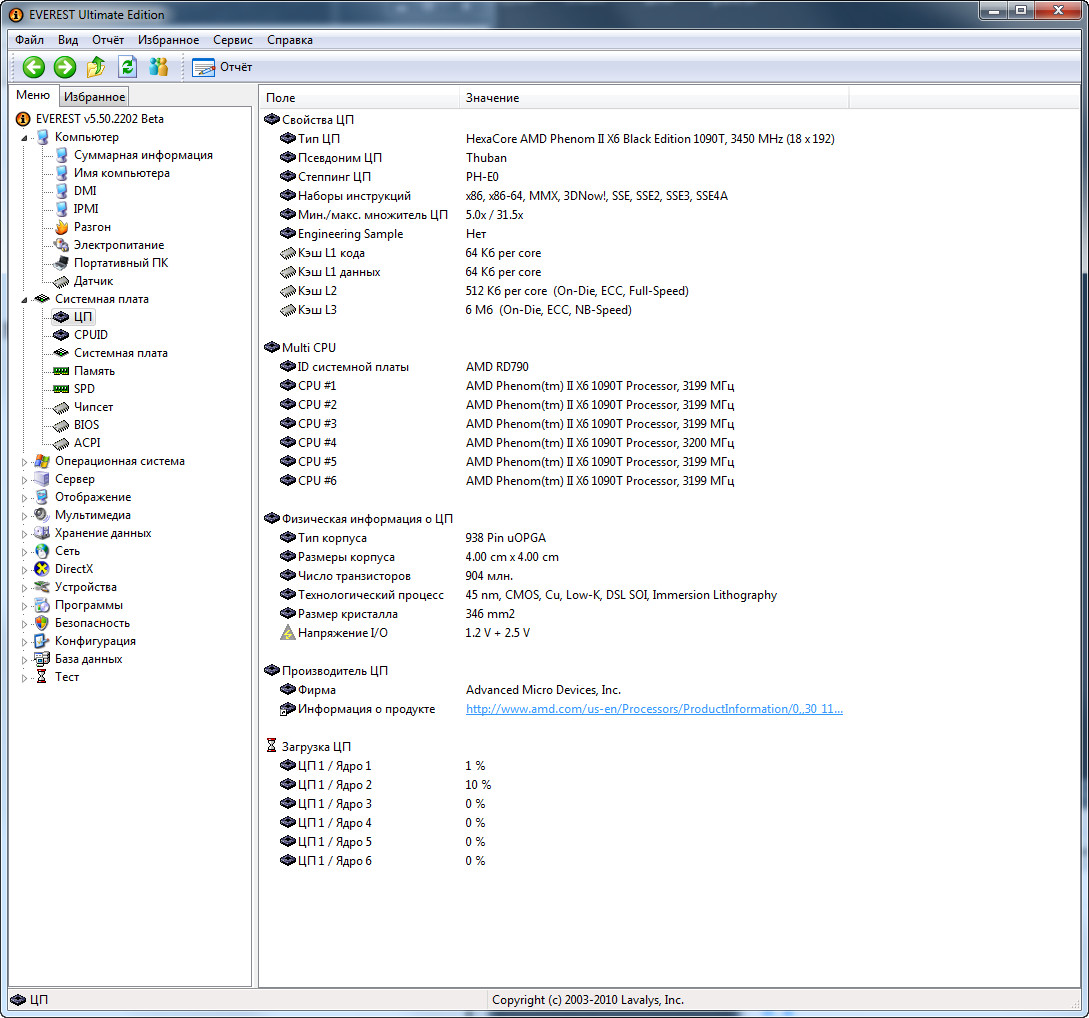Screen dimensions: 1089x1018
Task: Select the Суммарная информация icon in tree
Action: [x=62, y=155]
